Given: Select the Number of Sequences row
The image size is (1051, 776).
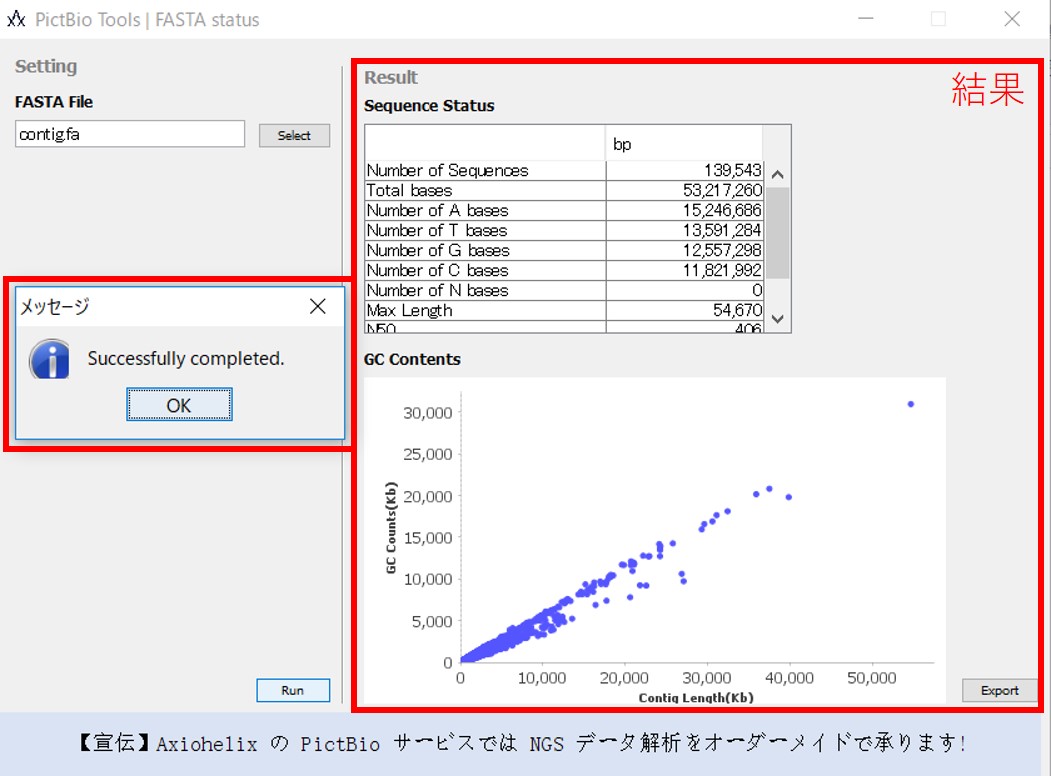Looking at the screenshot, I should pos(485,171).
